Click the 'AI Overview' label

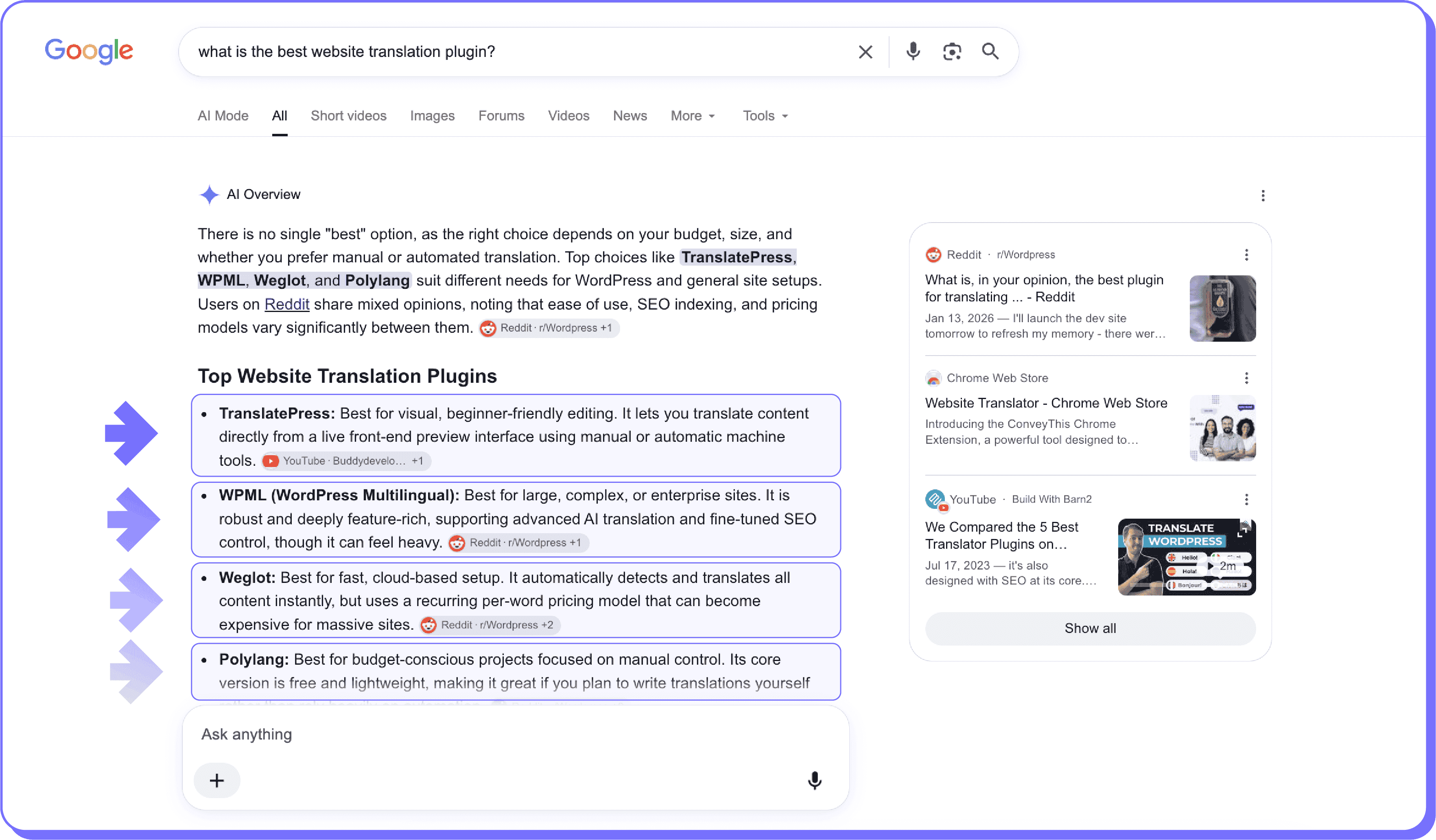(263, 195)
